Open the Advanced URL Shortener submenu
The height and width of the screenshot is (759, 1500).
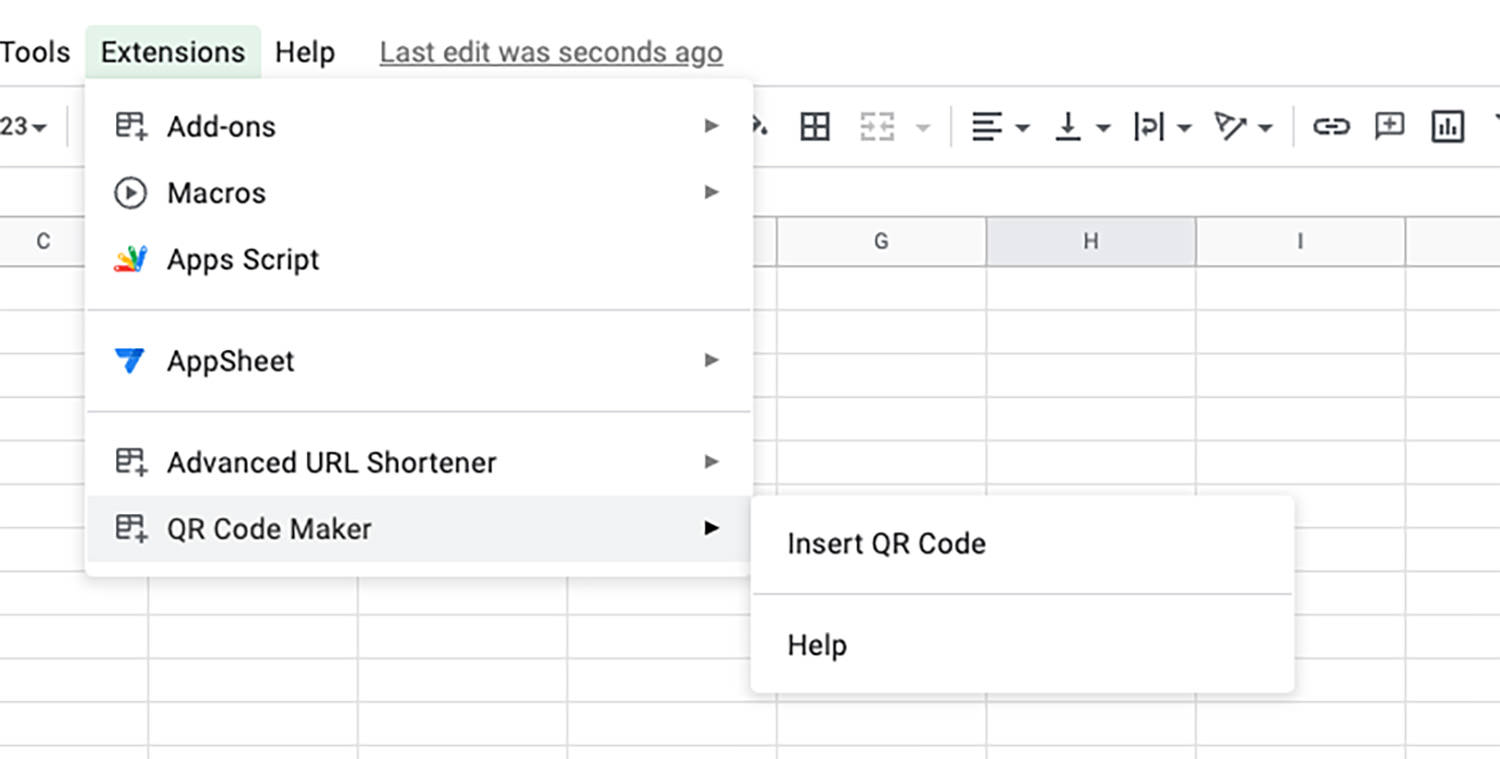(x=419, y=462)
